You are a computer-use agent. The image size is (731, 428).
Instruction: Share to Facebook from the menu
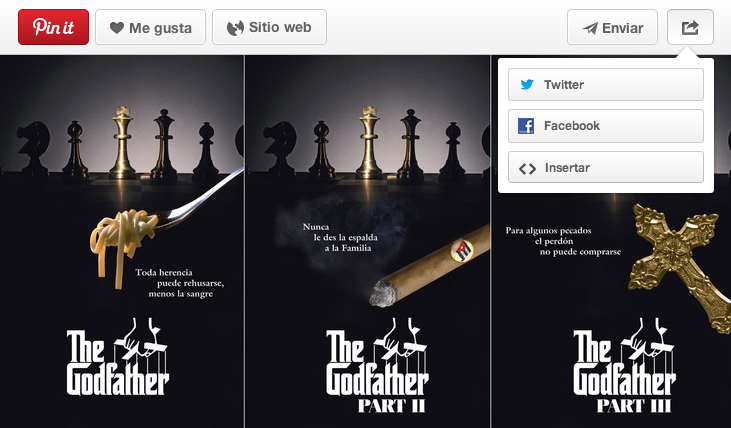pos(606,126)
